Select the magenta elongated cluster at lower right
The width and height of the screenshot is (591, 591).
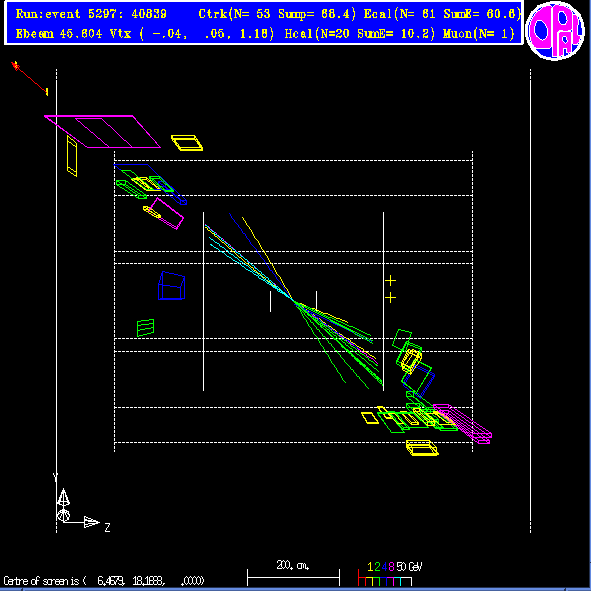463,424
